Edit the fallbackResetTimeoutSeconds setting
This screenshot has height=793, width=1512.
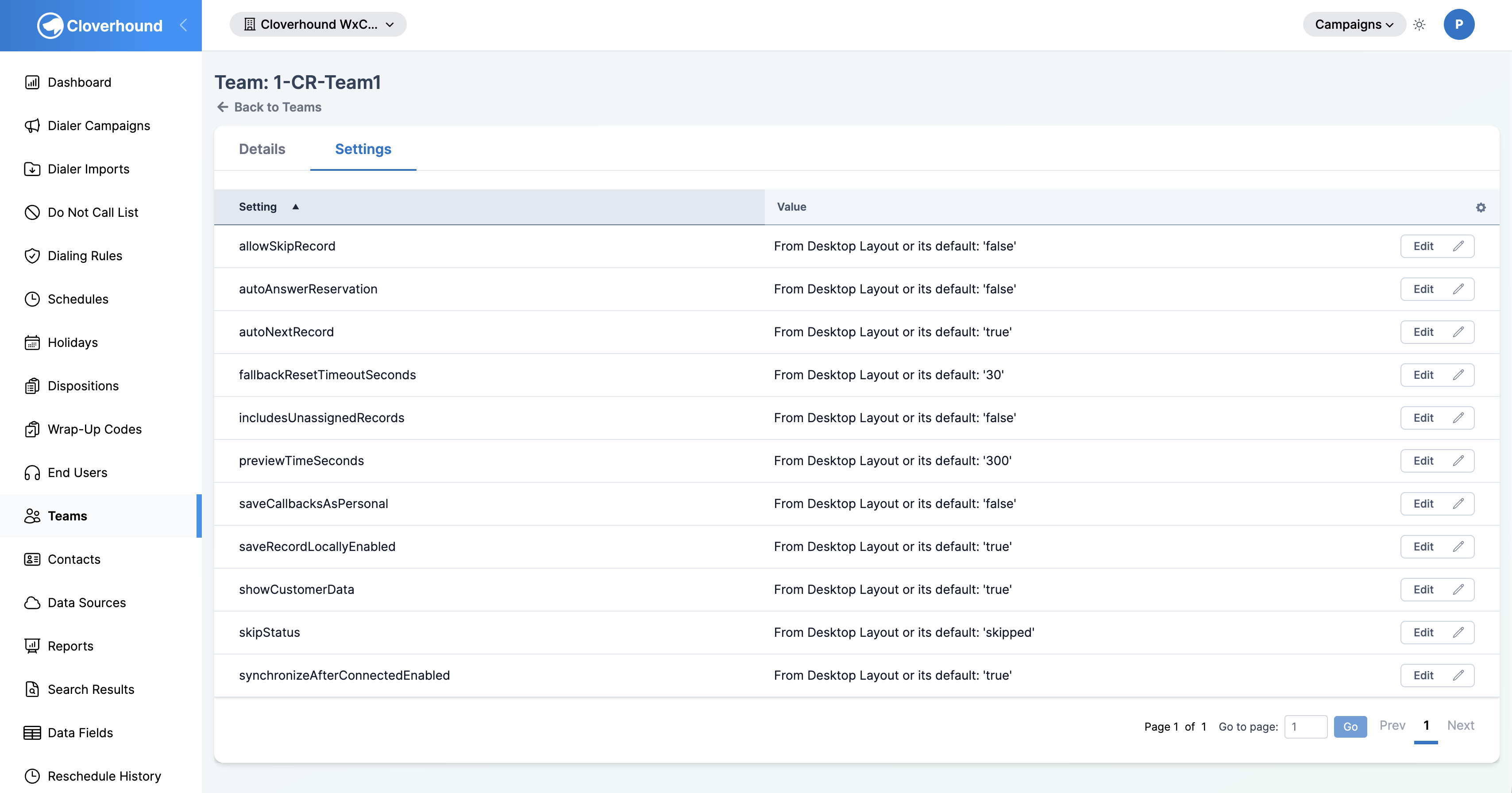1437,374
